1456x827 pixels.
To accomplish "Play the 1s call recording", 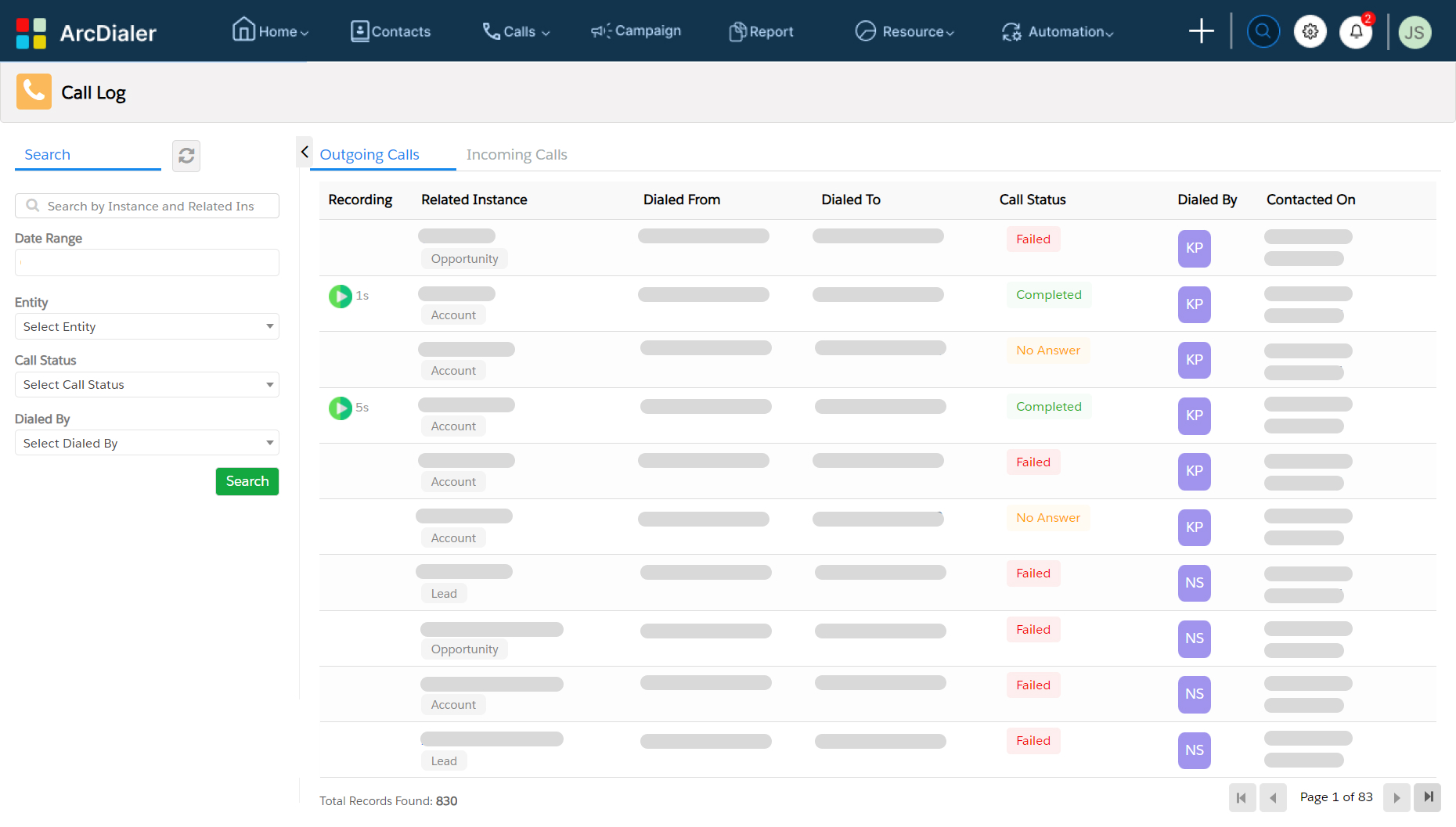I will tap(340, 296).
